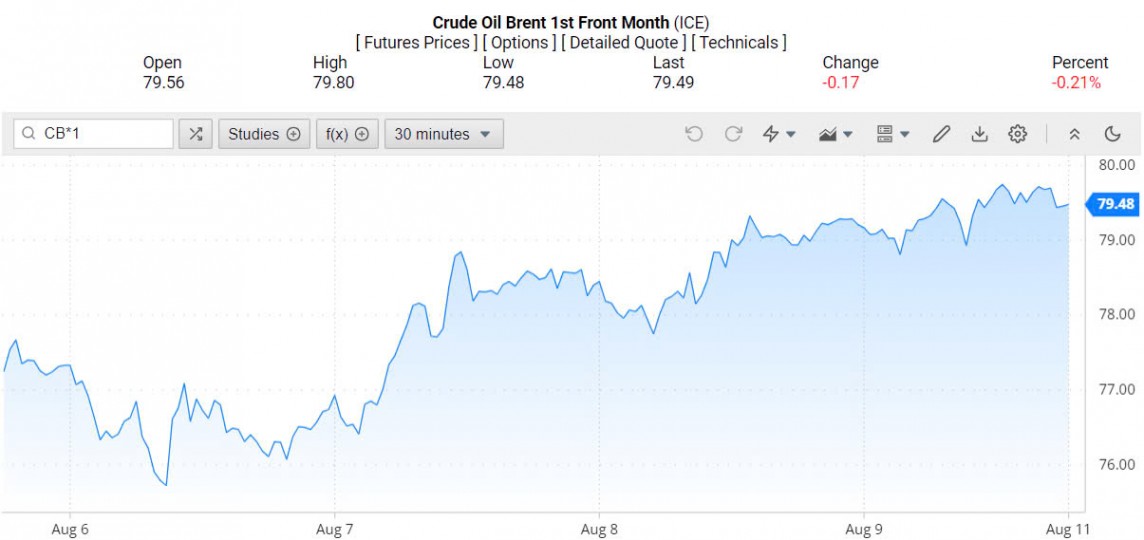Open the lightning bolt events dropdown

[779, 134]
